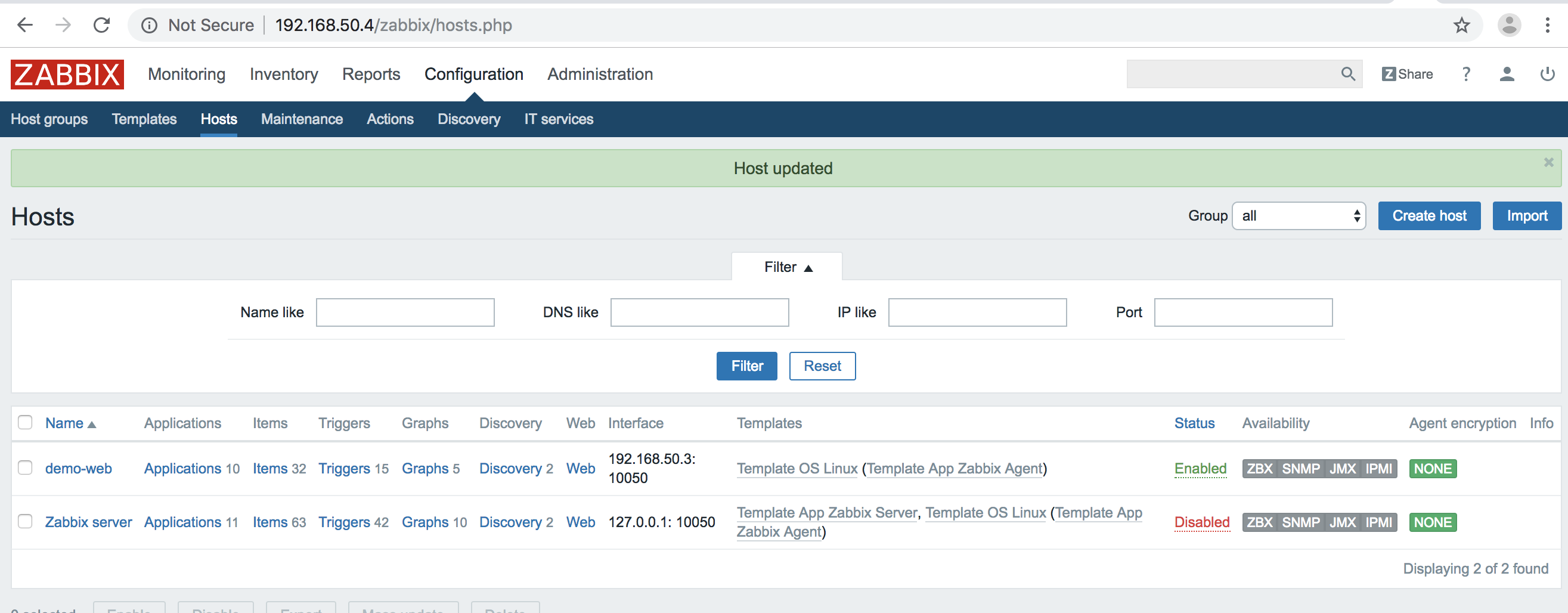Click SNMP badge for Zabbix server
Viewport: 1568px width, 613px height.
click(1301, 522)
